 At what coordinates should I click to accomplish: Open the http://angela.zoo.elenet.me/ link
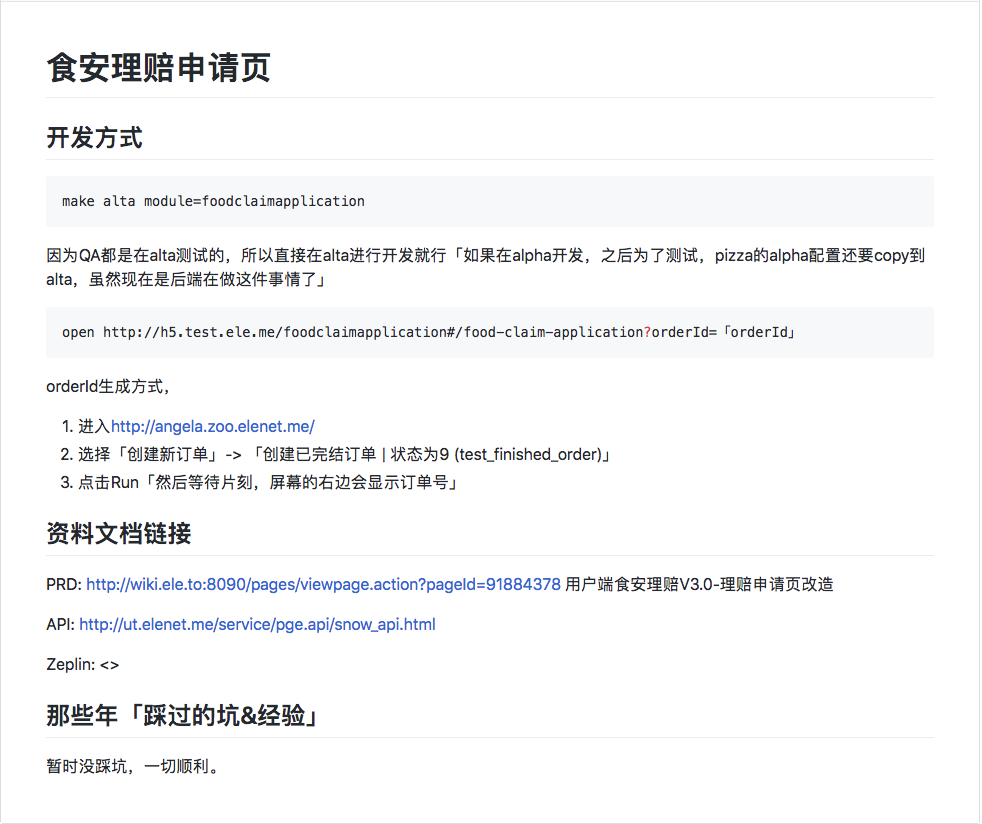(213, 426)
